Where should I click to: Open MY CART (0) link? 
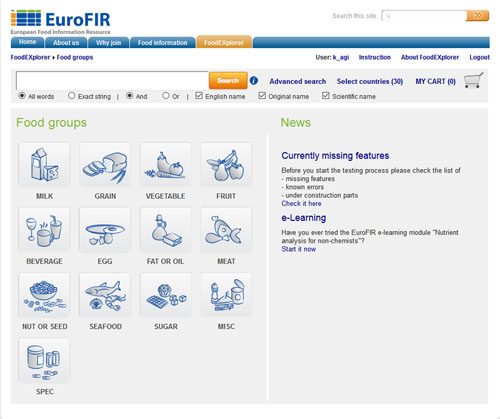click(x=435, y=81)
